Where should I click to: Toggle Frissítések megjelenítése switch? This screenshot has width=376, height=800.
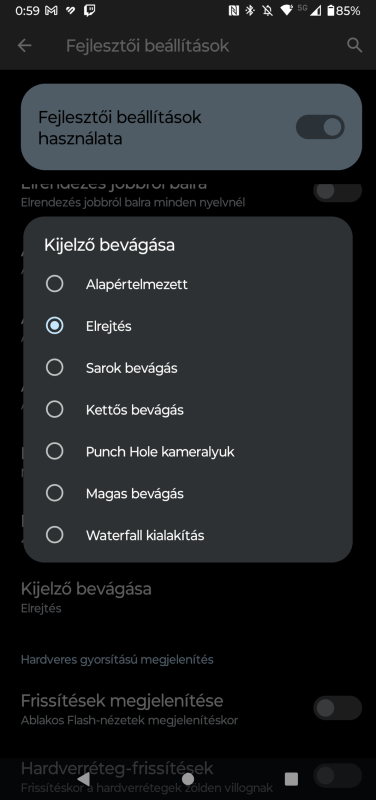(x=337, y=708)
